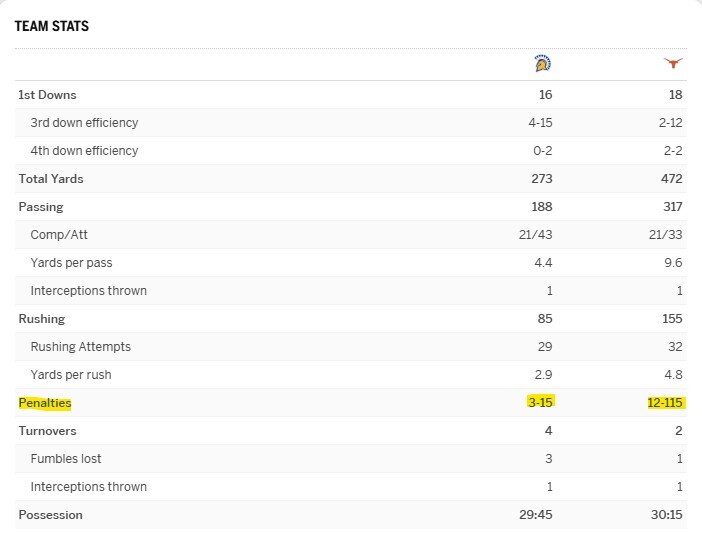The height and width of the screenshot is (534, 702).
Task: Select the Total Yards row label
Action: click(51, 179)
